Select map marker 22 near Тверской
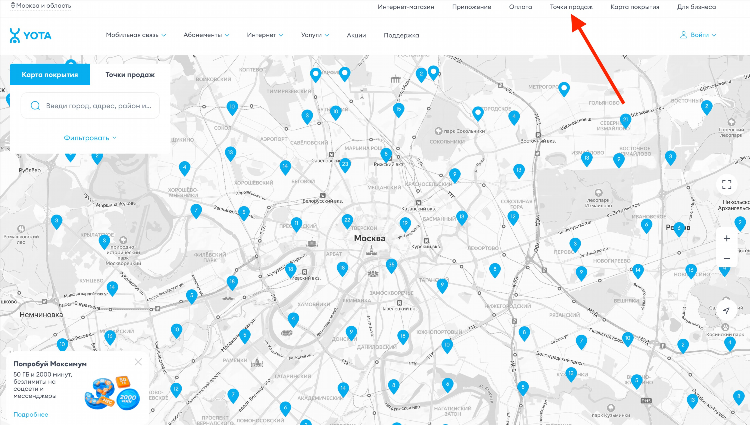 (347, 221)
